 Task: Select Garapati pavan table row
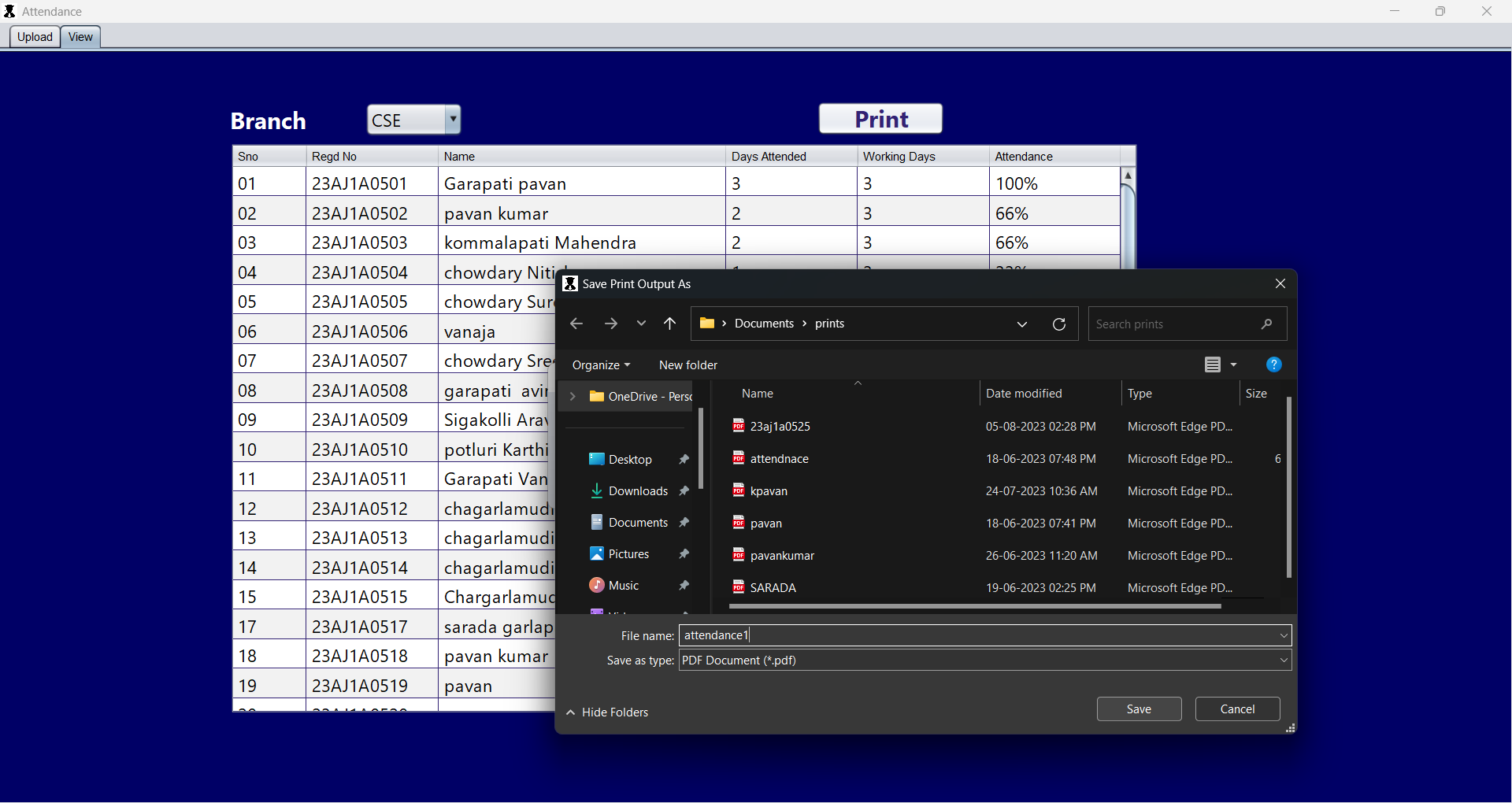point(676,183)
